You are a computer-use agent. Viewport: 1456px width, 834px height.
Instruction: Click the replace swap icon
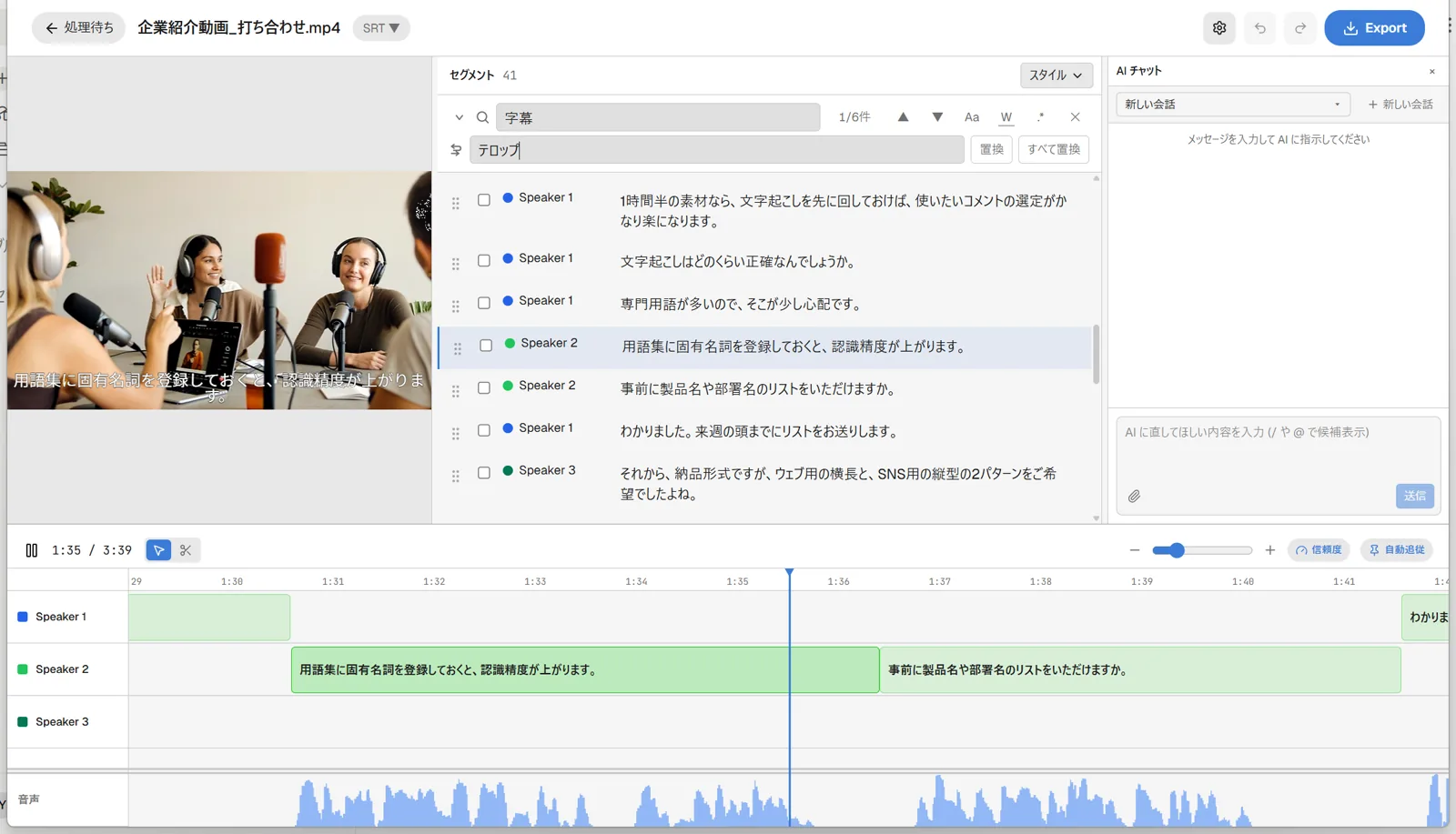pyautogui.click(x=456, y=149)
